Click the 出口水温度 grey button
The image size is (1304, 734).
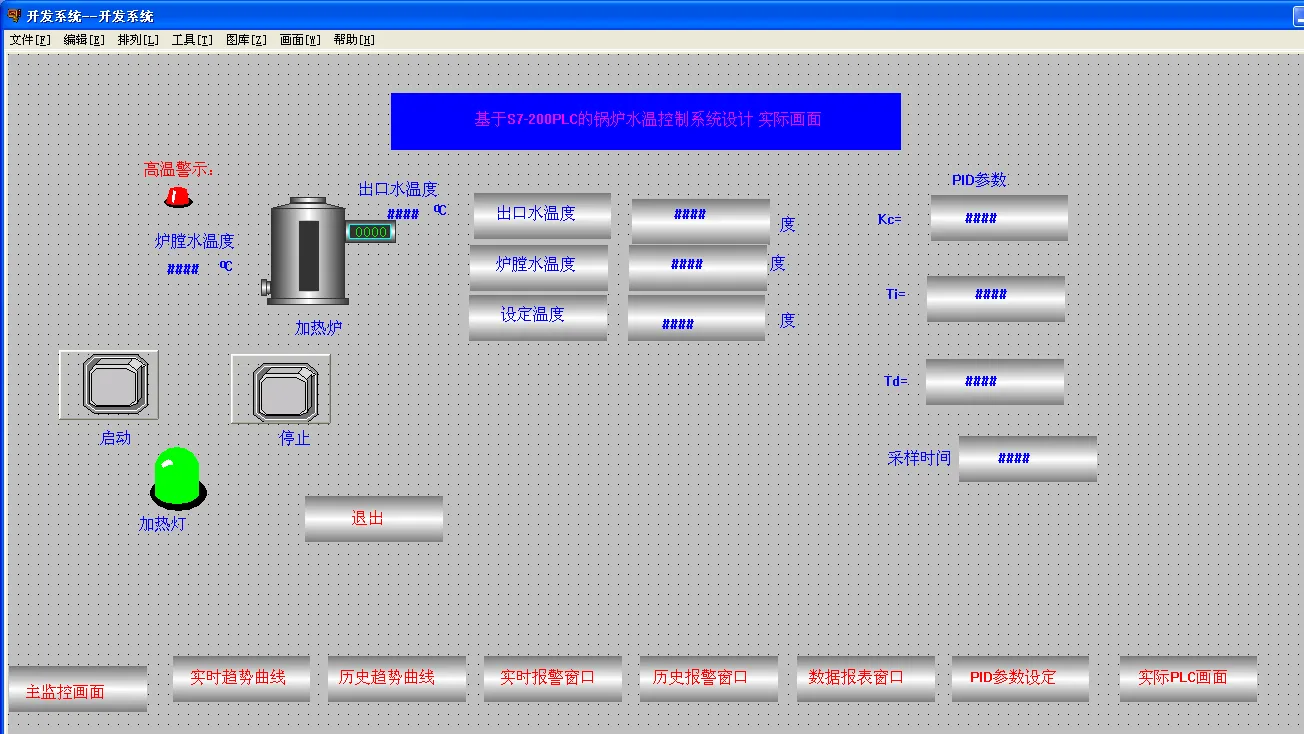pos(542,216)
